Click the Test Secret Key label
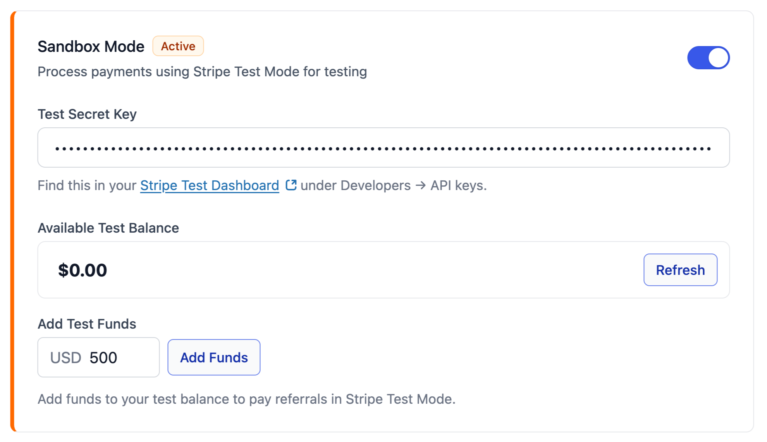Viewport: 767px width, 442px height. [87, 114]
